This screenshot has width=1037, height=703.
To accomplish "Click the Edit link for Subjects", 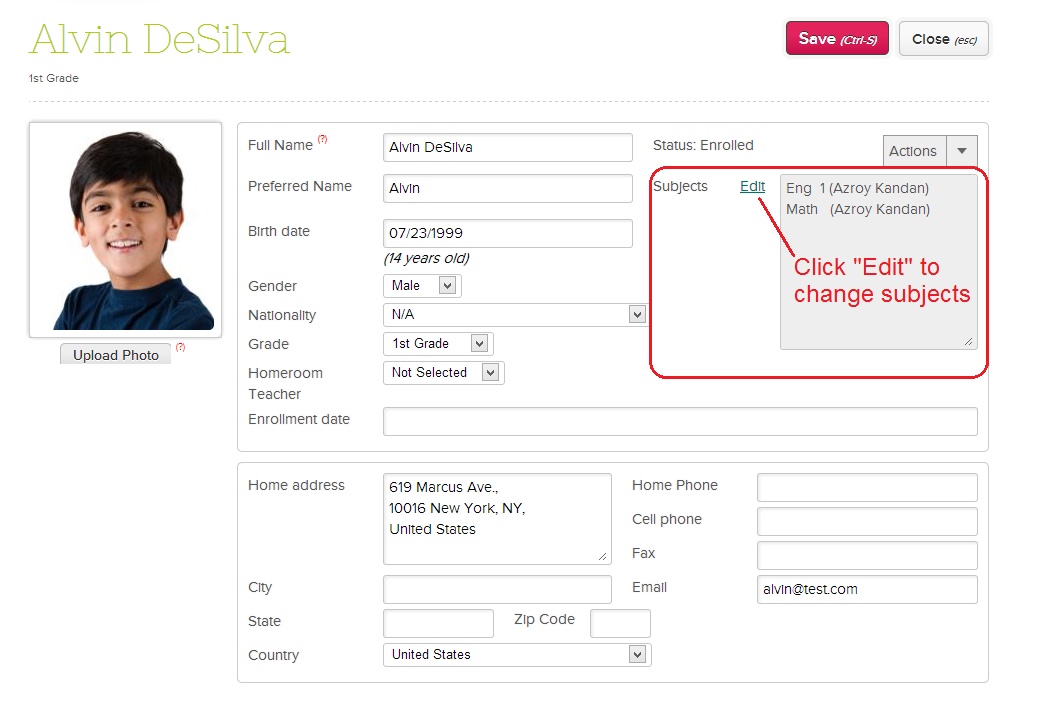I will (753, 186).
